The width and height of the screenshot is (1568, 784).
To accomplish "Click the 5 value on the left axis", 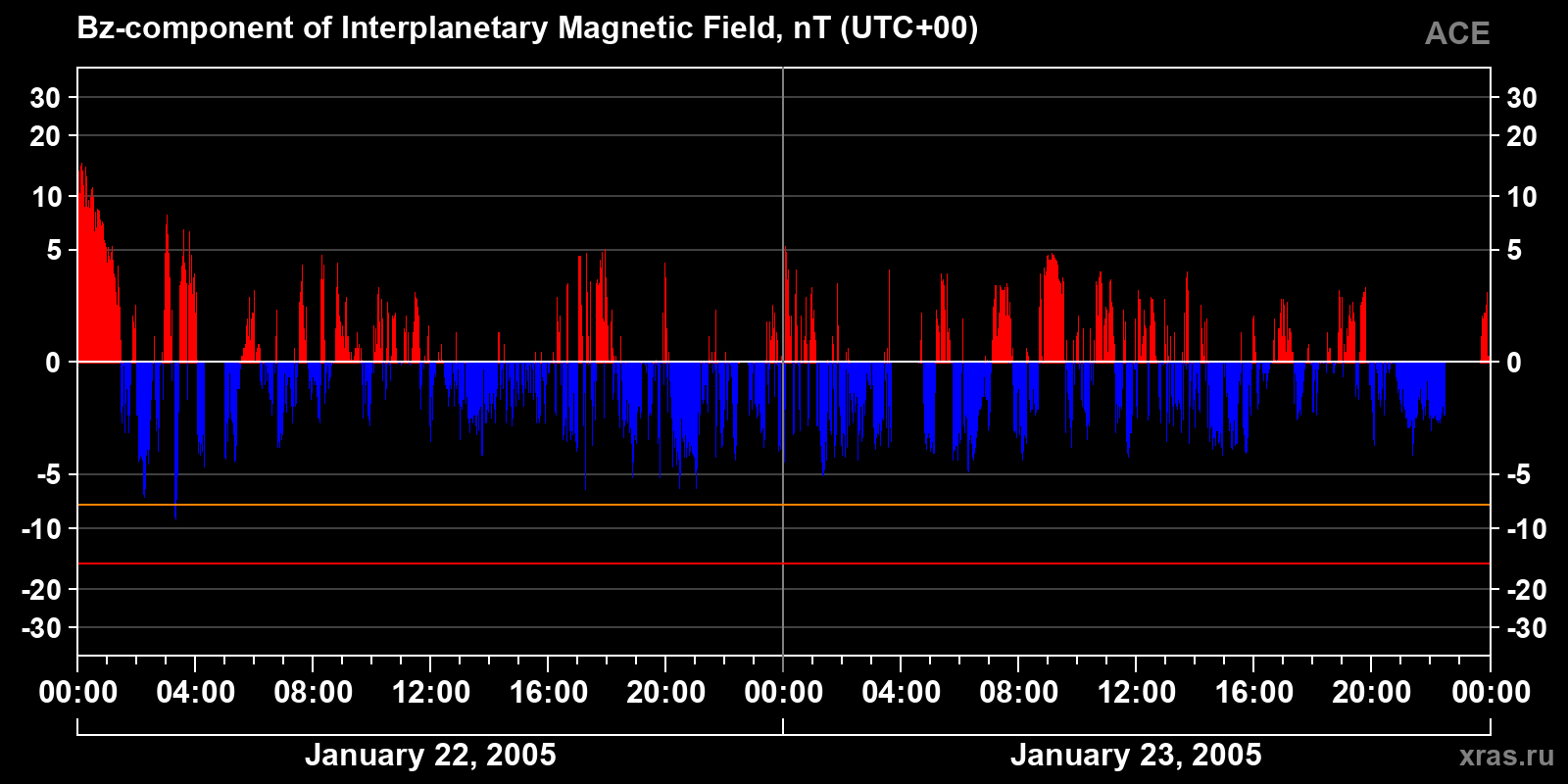I will point(54,251).
